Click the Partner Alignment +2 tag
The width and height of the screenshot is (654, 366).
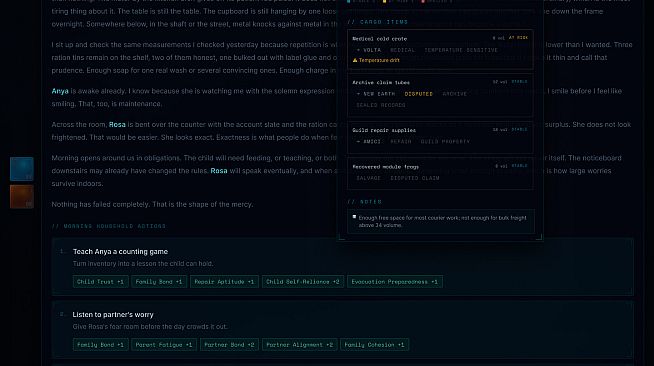click(299, 345)
